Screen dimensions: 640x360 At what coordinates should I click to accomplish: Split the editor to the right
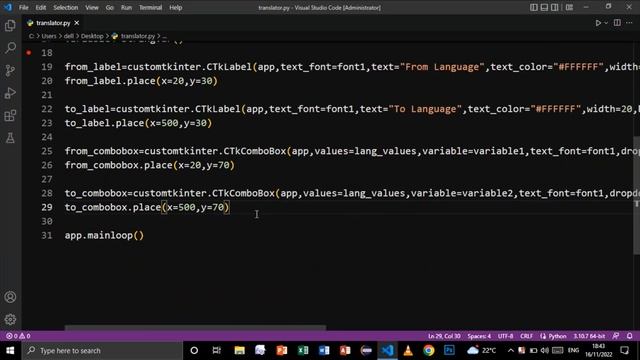(x=617, y=23)
